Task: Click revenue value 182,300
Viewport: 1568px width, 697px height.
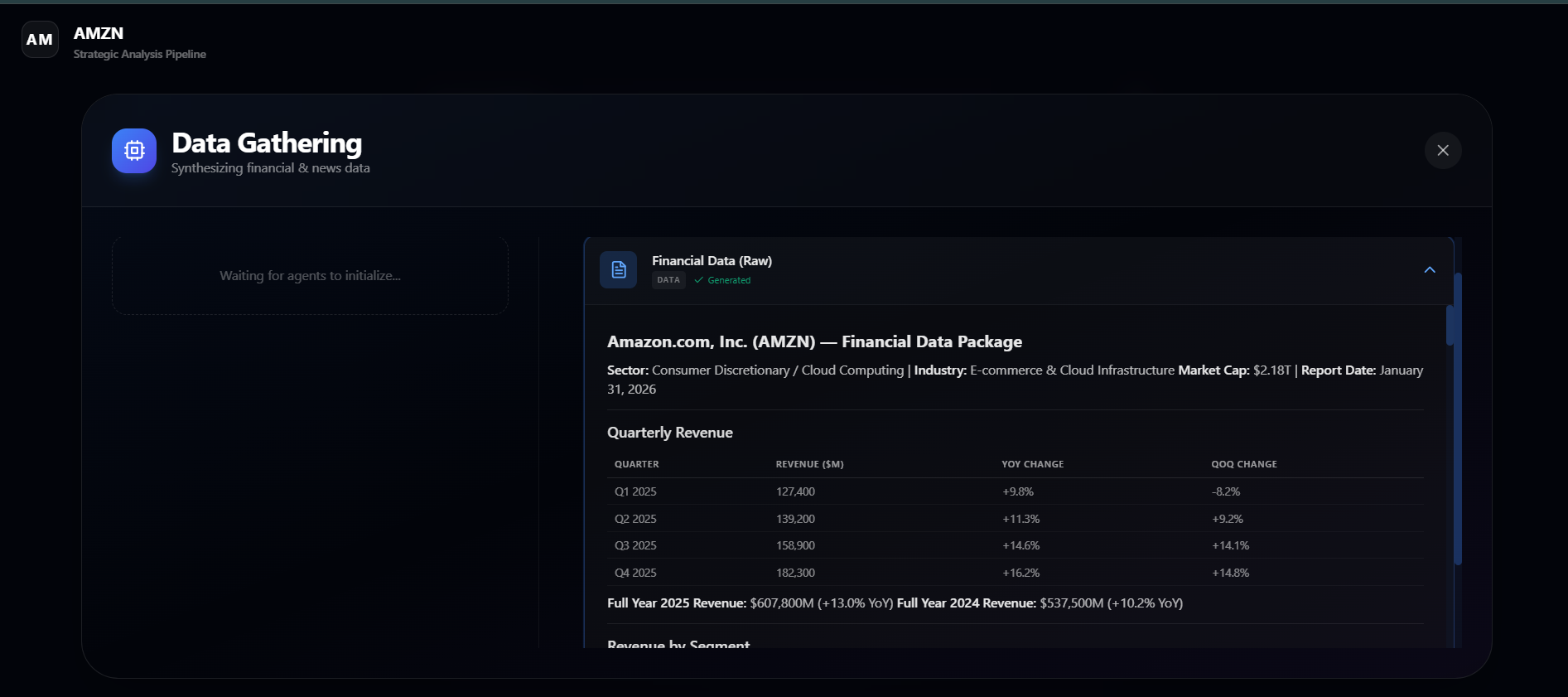Action: [x=795, y=573]
